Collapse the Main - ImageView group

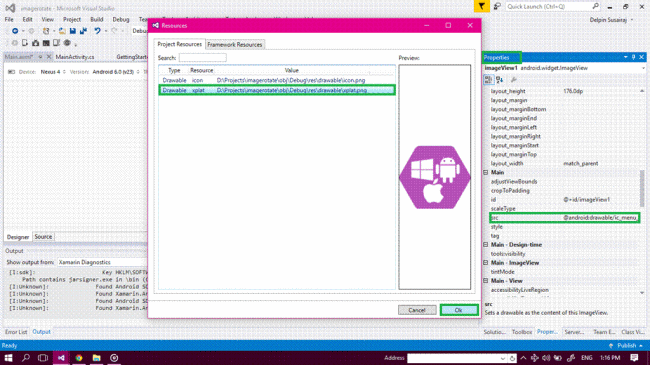click(486, 263)
